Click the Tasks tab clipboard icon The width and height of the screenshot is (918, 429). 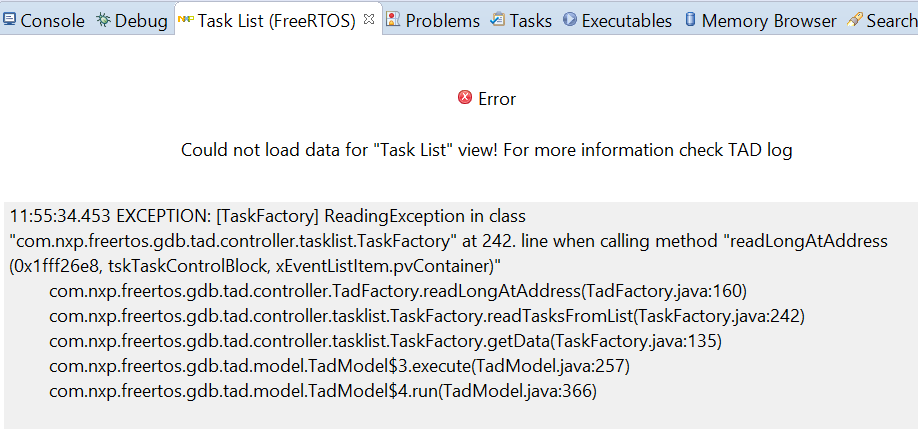point(498,20)
